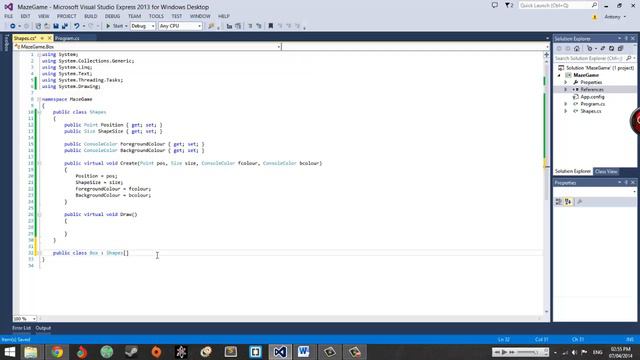Switch to the Class View tab
640x360 pixels.
pos(606,172)
